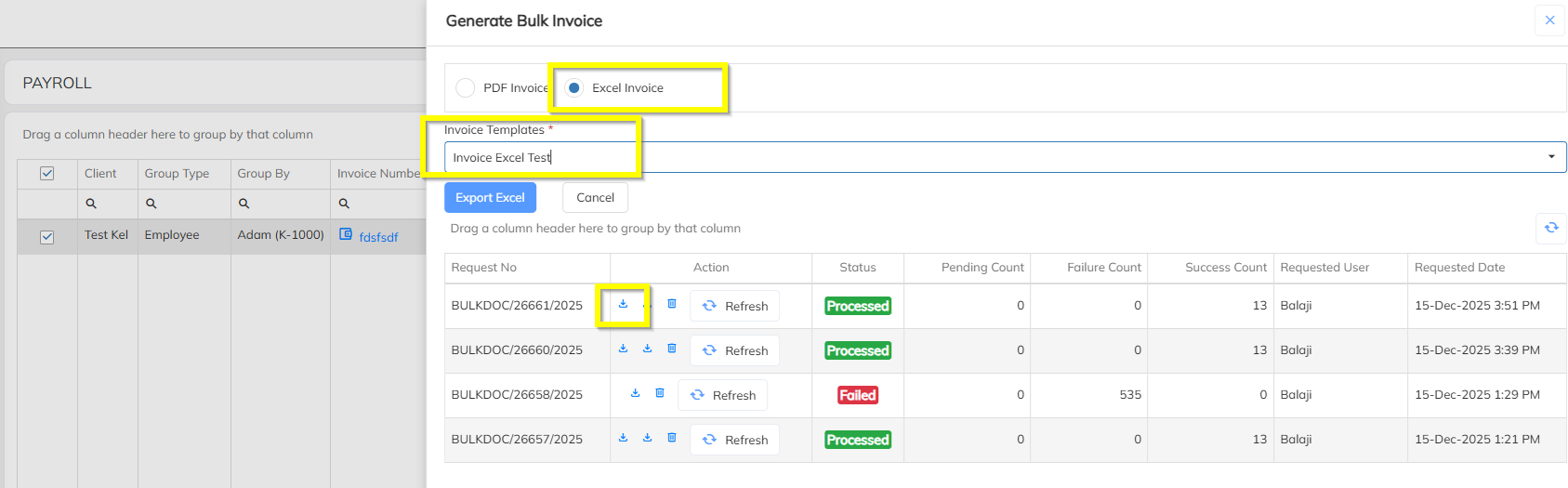Select the PDF Invoice radio option
The image size is (1568, 488).
[x=466, y=88]
